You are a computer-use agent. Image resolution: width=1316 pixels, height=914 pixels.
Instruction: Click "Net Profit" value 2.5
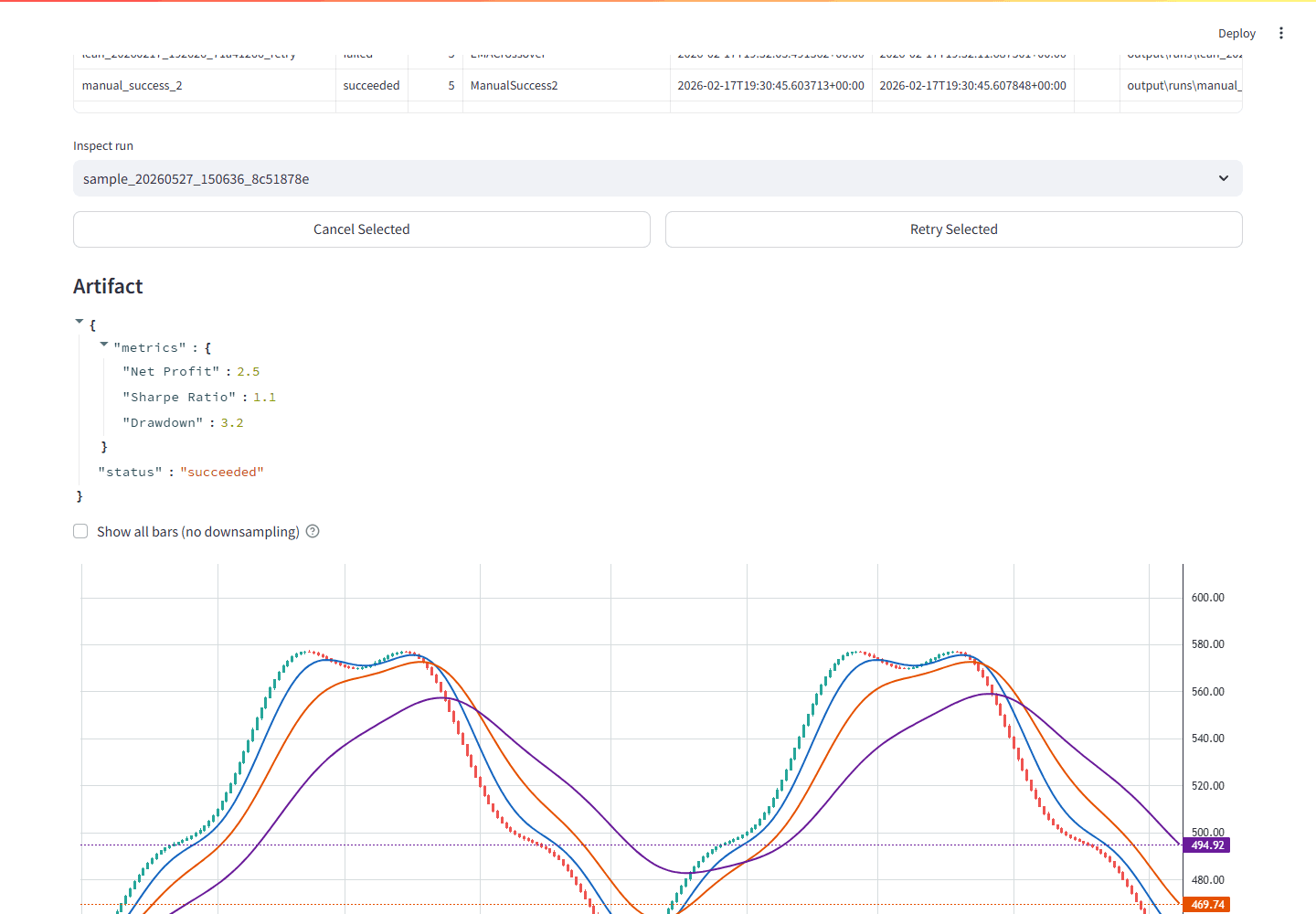click(x=249, y=372)
